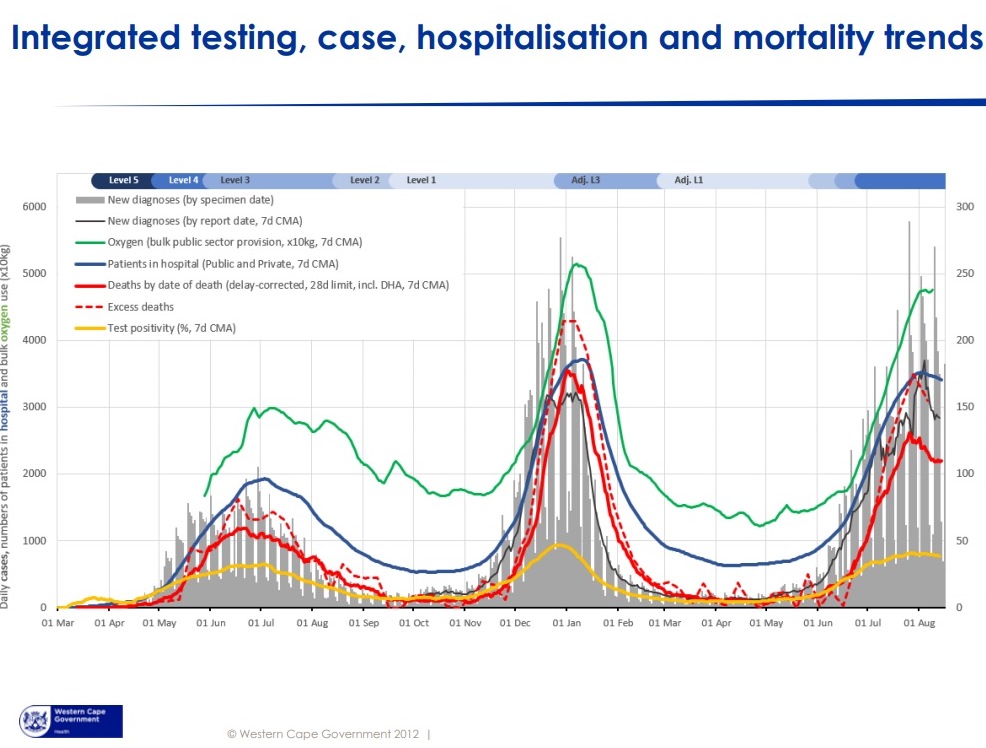Click the 01 Jan x-axis label
The width and height of the screenshot is (986, 748).
pyautogui.click(x=567, y=623)
